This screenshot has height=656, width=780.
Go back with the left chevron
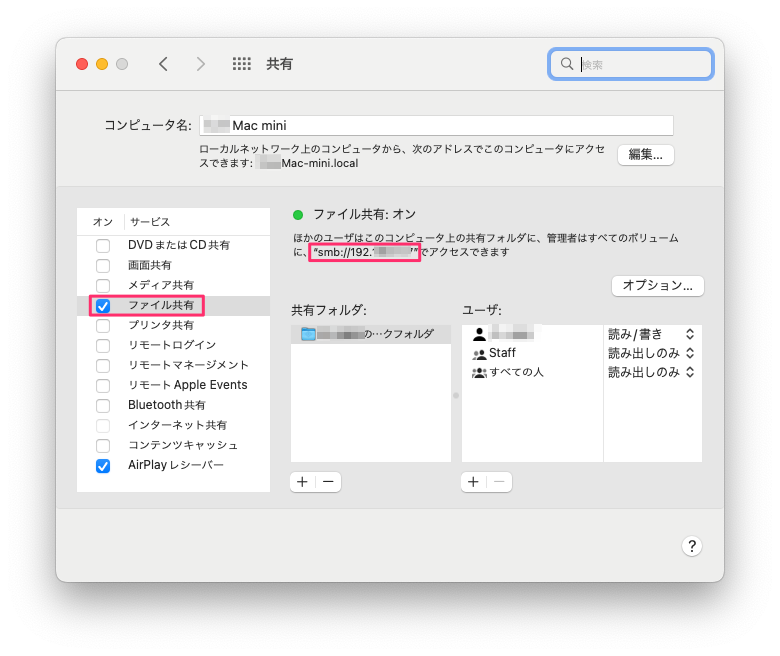pyautogui.click(x=163, y=64)
